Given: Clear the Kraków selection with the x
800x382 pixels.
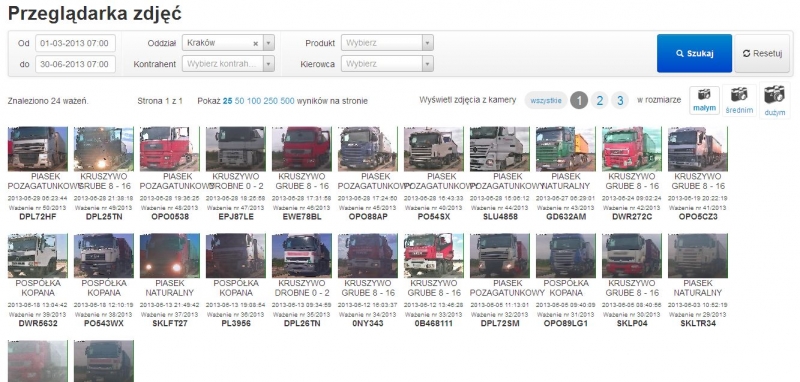Looking at the screenshot, I should [256, 43].
